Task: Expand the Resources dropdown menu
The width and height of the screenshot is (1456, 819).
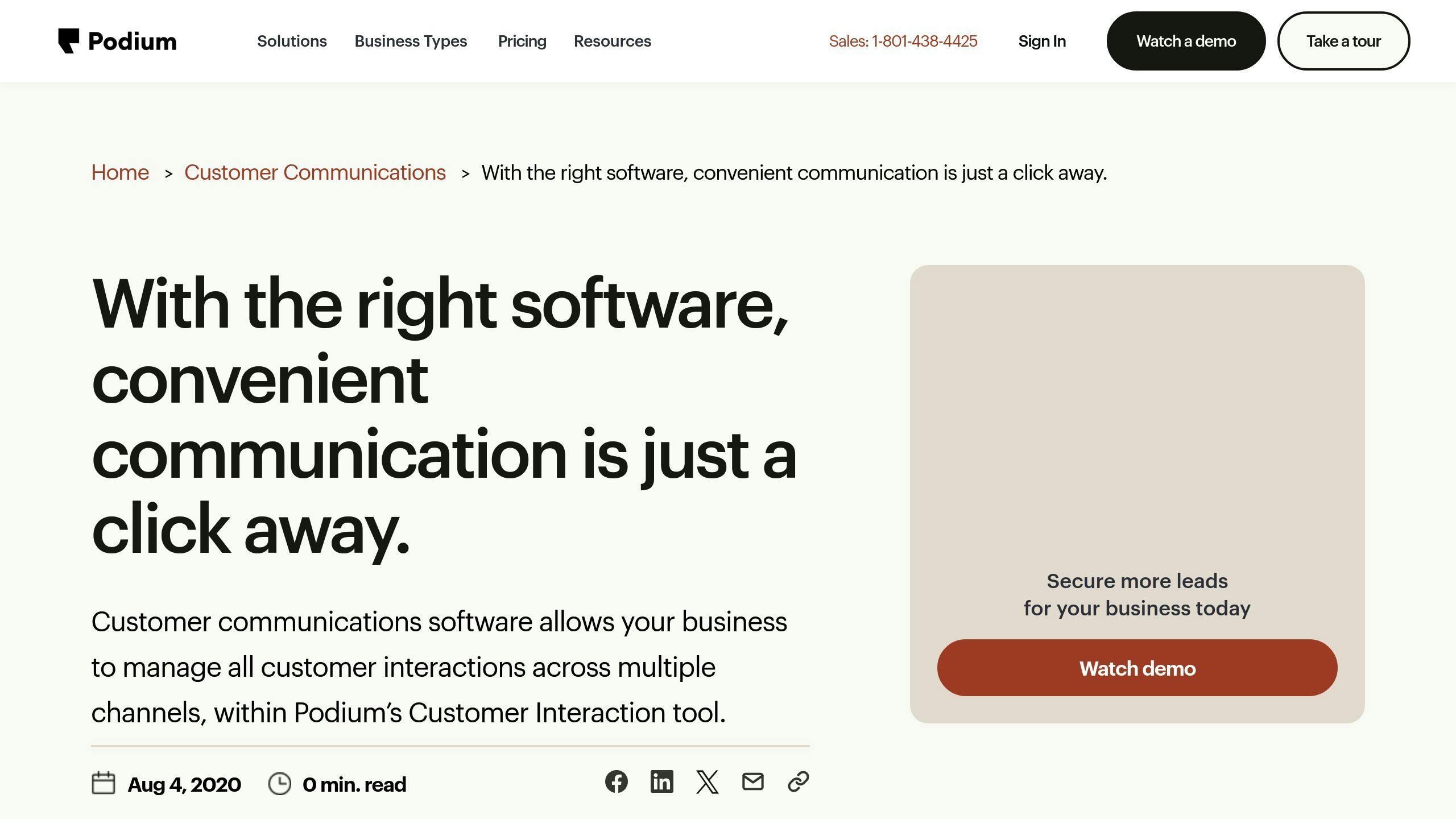Action: (x=612, y=41)
